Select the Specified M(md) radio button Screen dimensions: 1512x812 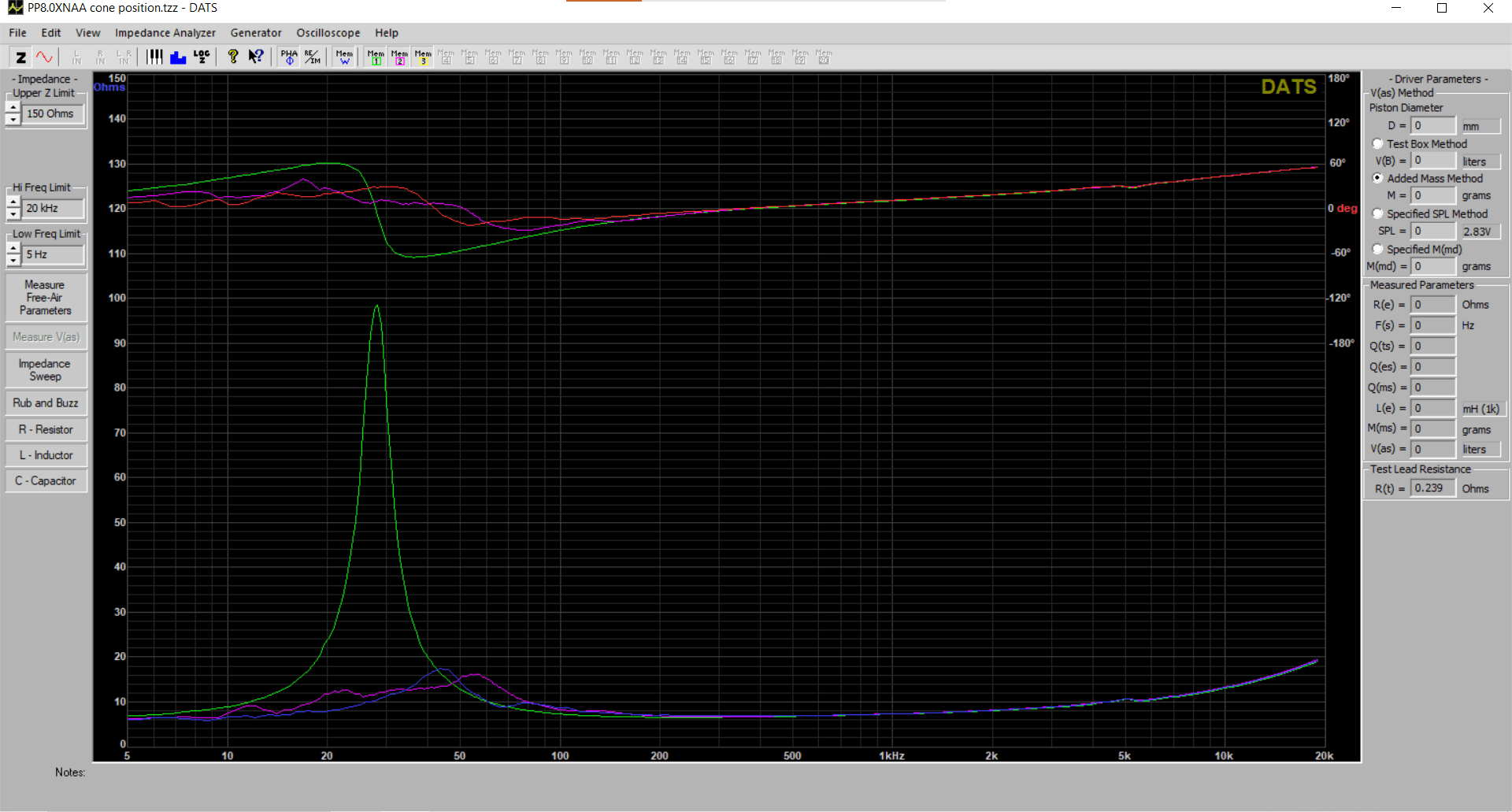coord(1377,249)
